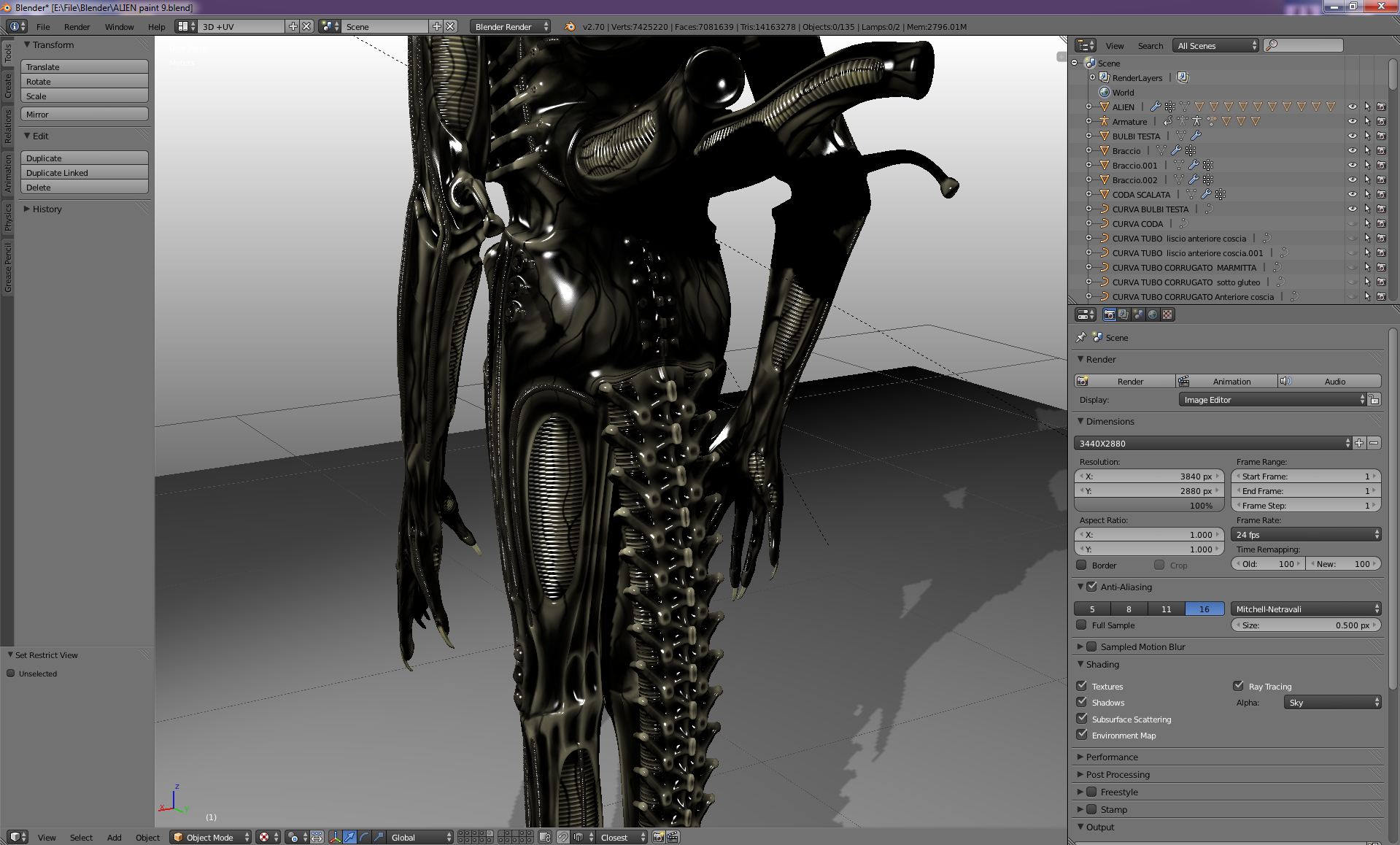
Task: Toggle the 3D manipulator axes icon
Action: tap(335, 837)
